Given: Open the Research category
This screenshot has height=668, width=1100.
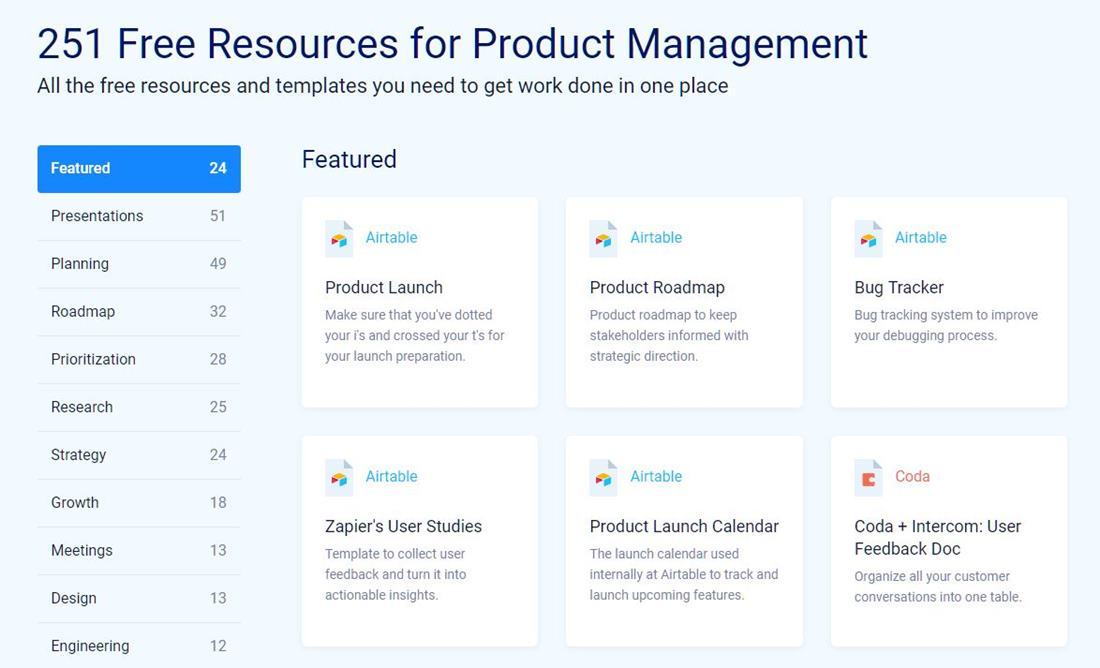Looking at the screenshot, I should pos(139,407).
